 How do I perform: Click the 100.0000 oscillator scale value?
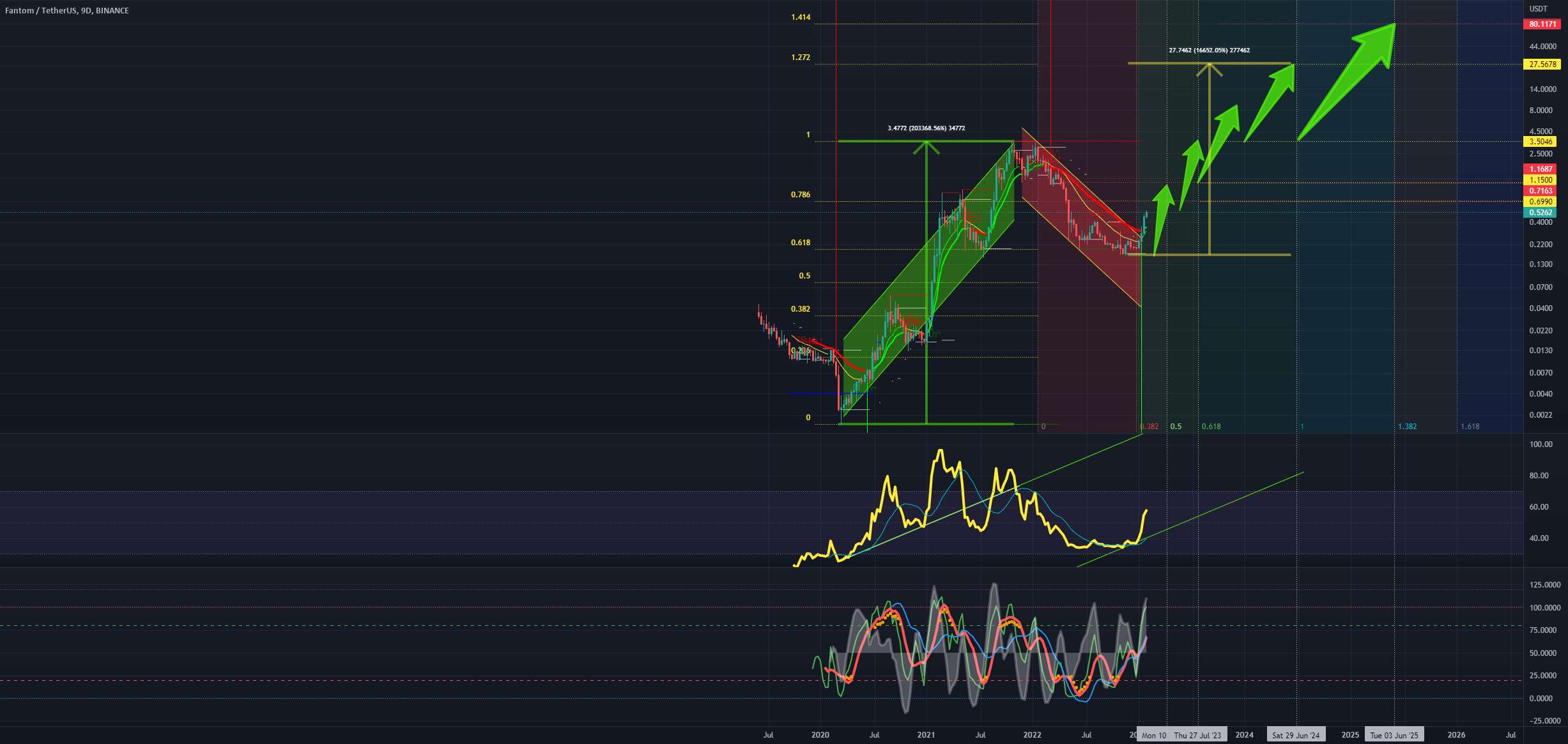pos(1546,608)
